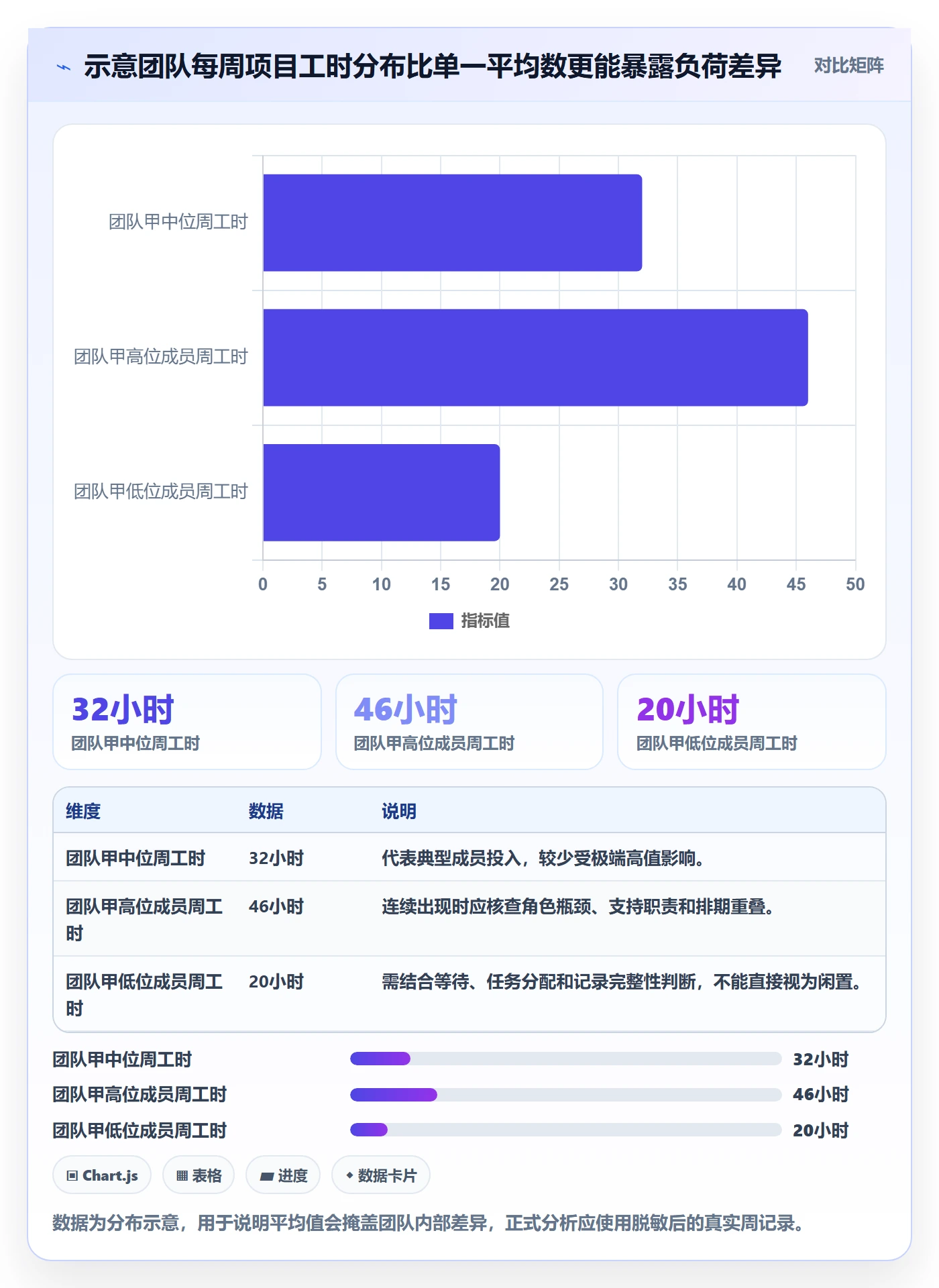Select the 46小时 stat card
The width and height of the screenshot is (939, 1288).
[469, 722]
